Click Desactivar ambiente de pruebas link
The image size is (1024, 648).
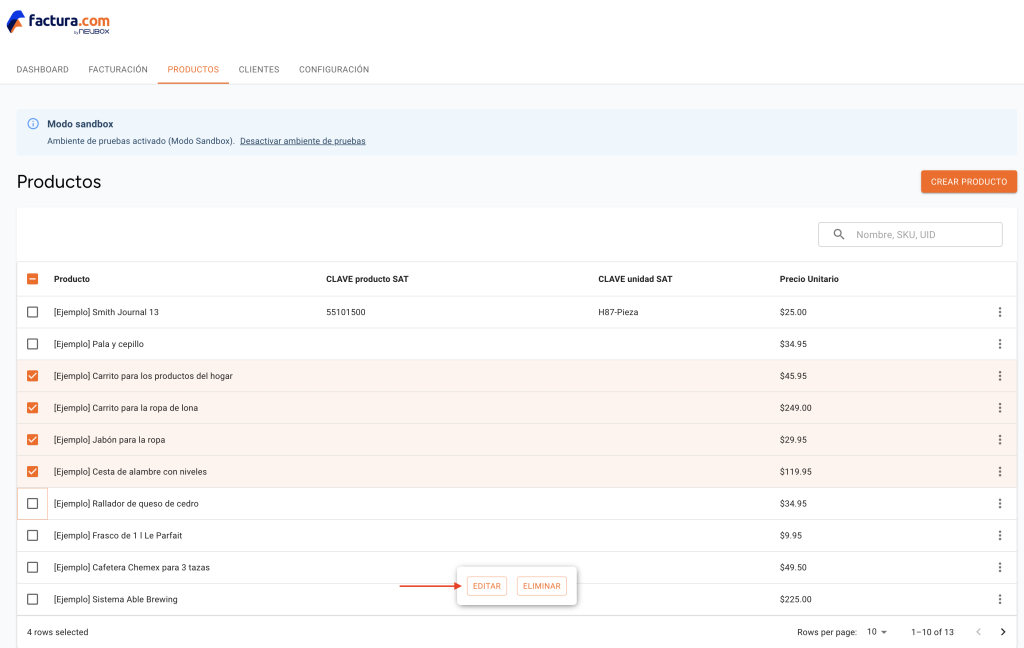coord(302,141)
